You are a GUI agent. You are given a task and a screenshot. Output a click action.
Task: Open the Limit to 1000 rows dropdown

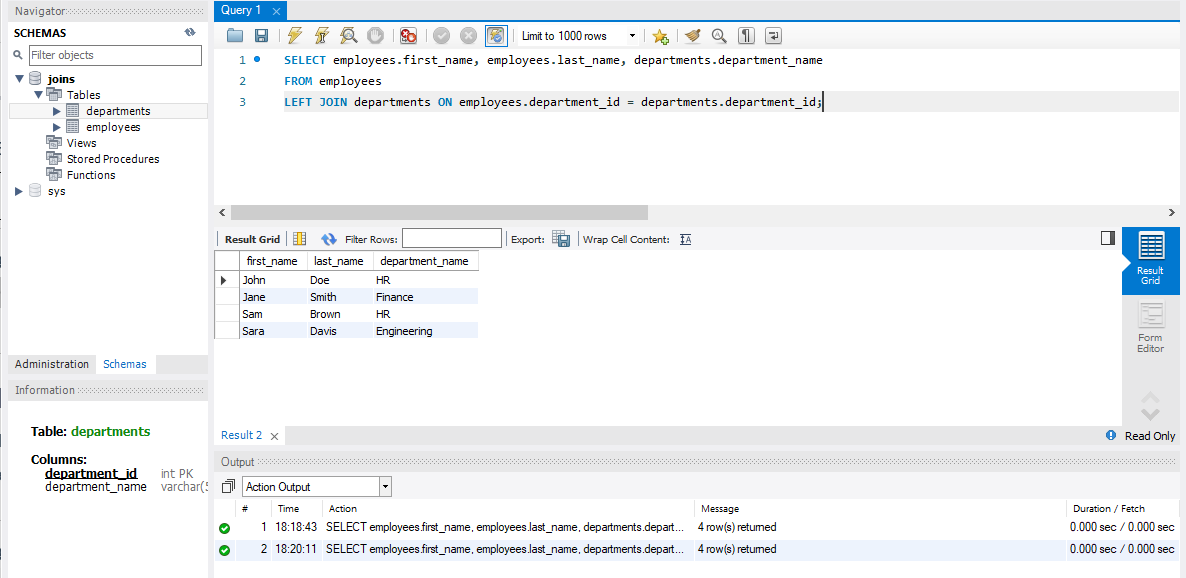coord(630,35)
